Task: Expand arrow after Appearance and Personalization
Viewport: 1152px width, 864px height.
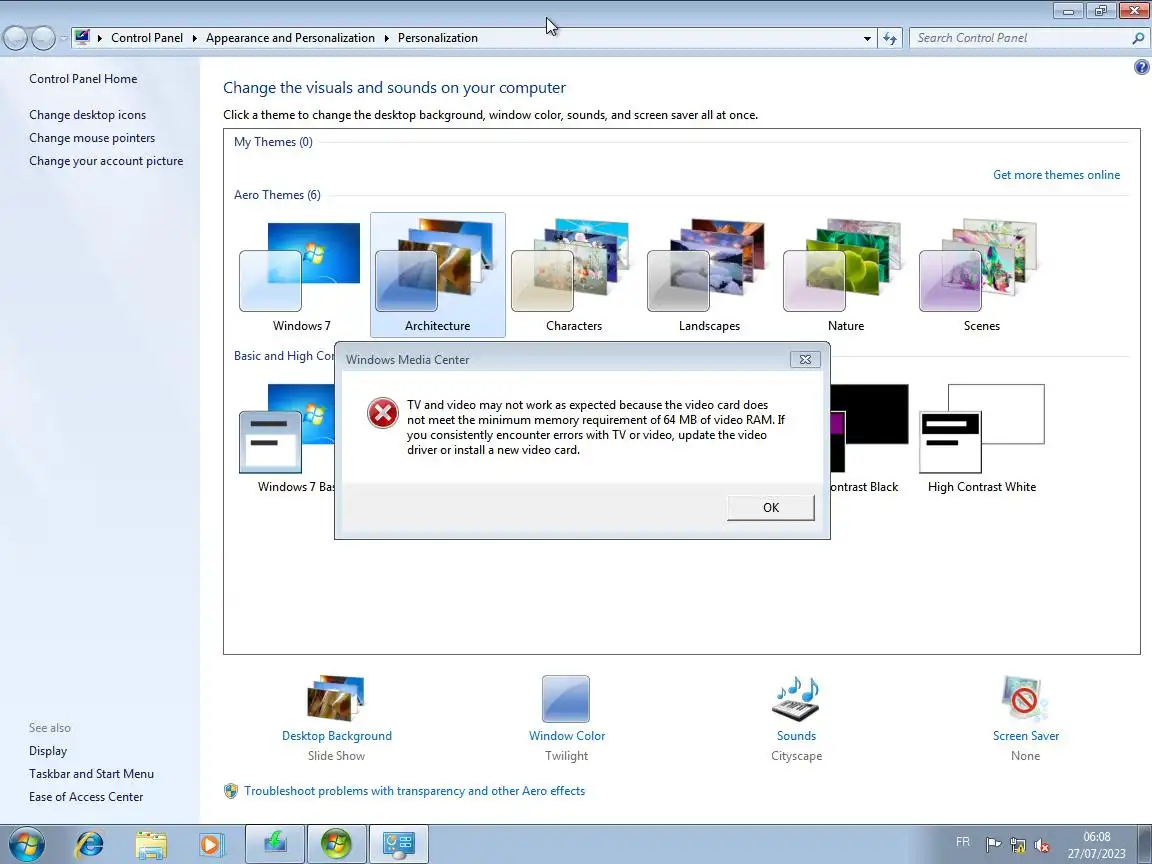Action: [386, 38]
